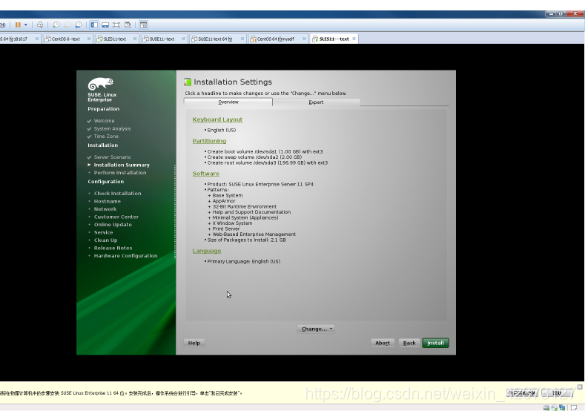586x412 pixels.
Task: Click the message log status bar icon
Action: click(x=574, y=408)
